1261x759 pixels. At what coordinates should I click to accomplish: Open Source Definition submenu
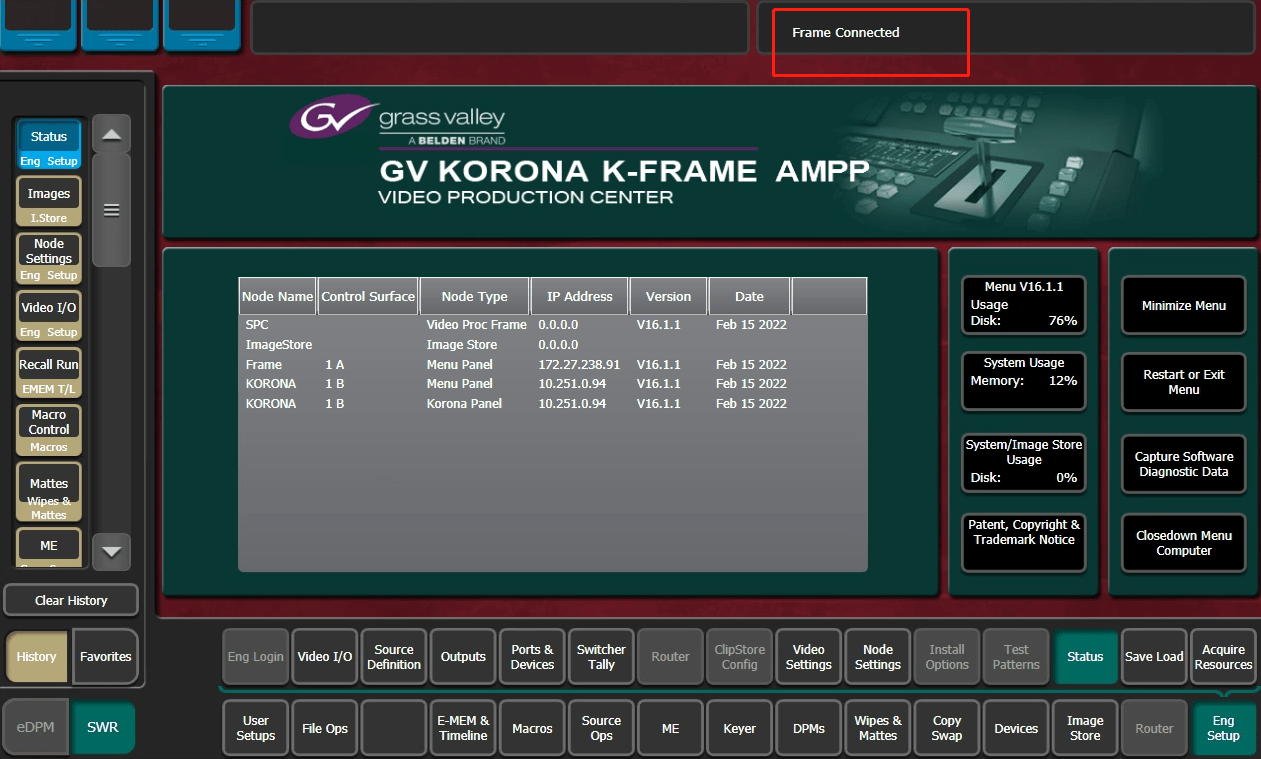click(x=394, y=657)
